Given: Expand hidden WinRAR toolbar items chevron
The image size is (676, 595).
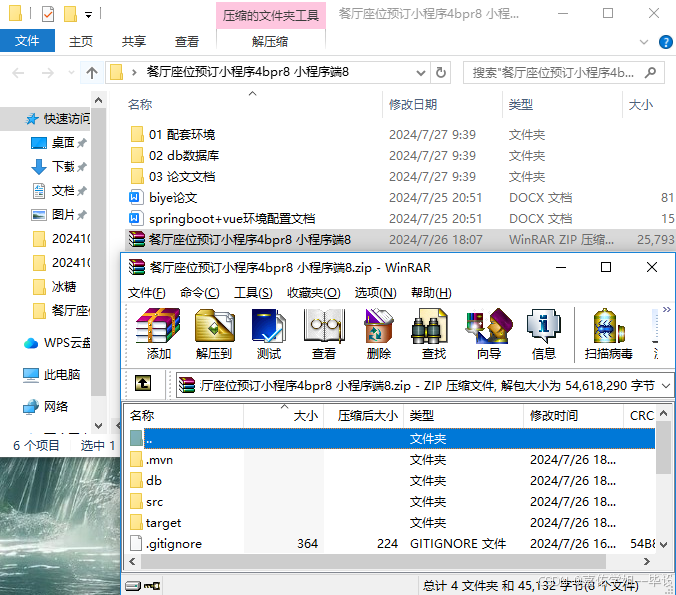Looking at the screenshot, I should coord(667,310).
